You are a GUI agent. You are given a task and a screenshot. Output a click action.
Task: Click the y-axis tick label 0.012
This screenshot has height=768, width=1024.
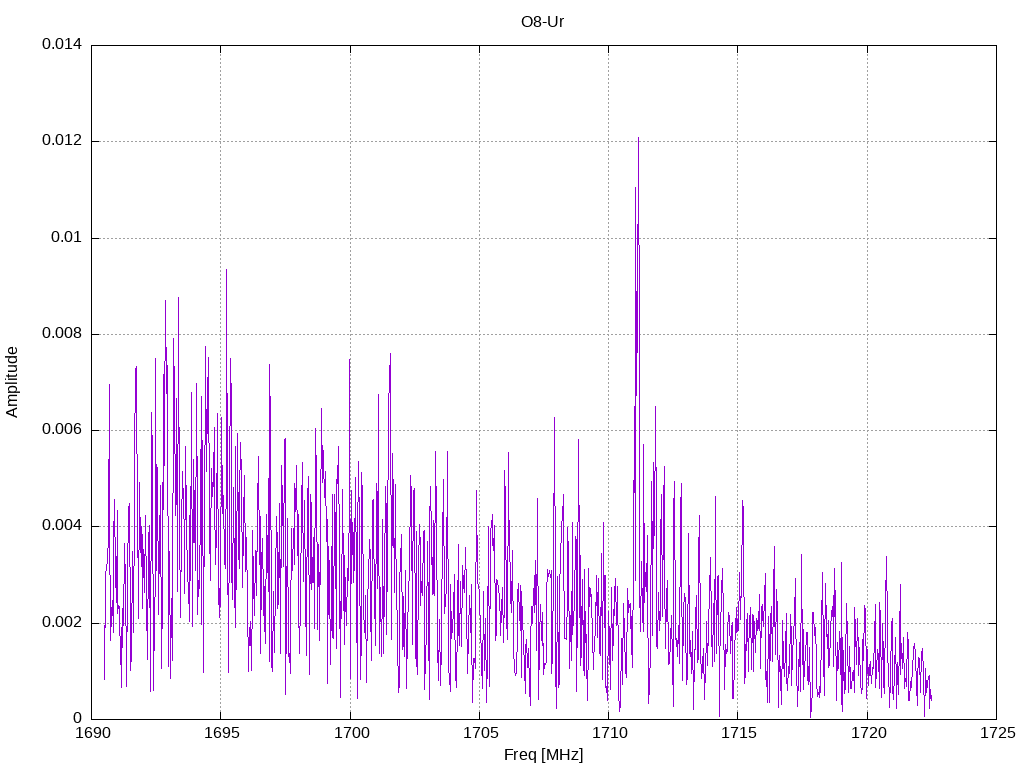(x=62, y=140)
